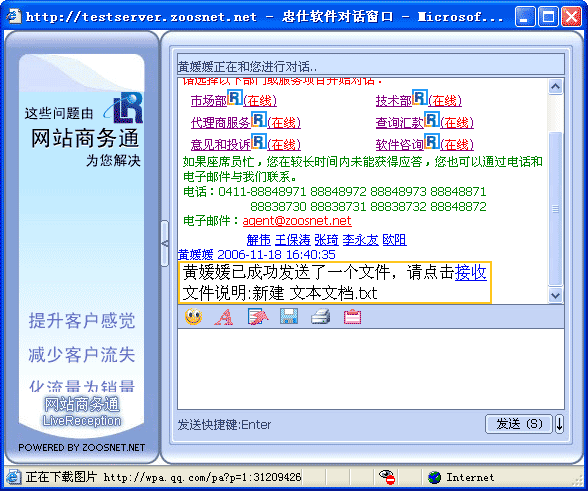This screenshot has width=588, height=491.
Task: Open the 软件咨询 department link
Action: pyautogui.click(x=399, y=144)
